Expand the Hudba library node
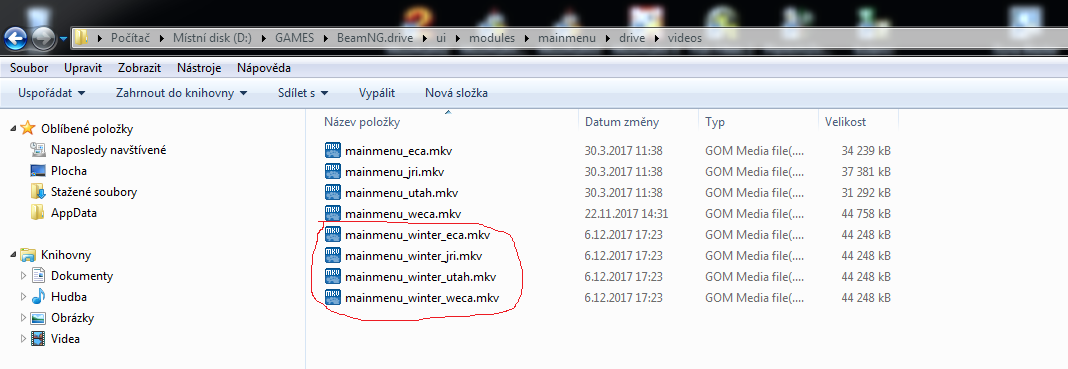Screen dimensions: 1068x369 pos(24,298)
